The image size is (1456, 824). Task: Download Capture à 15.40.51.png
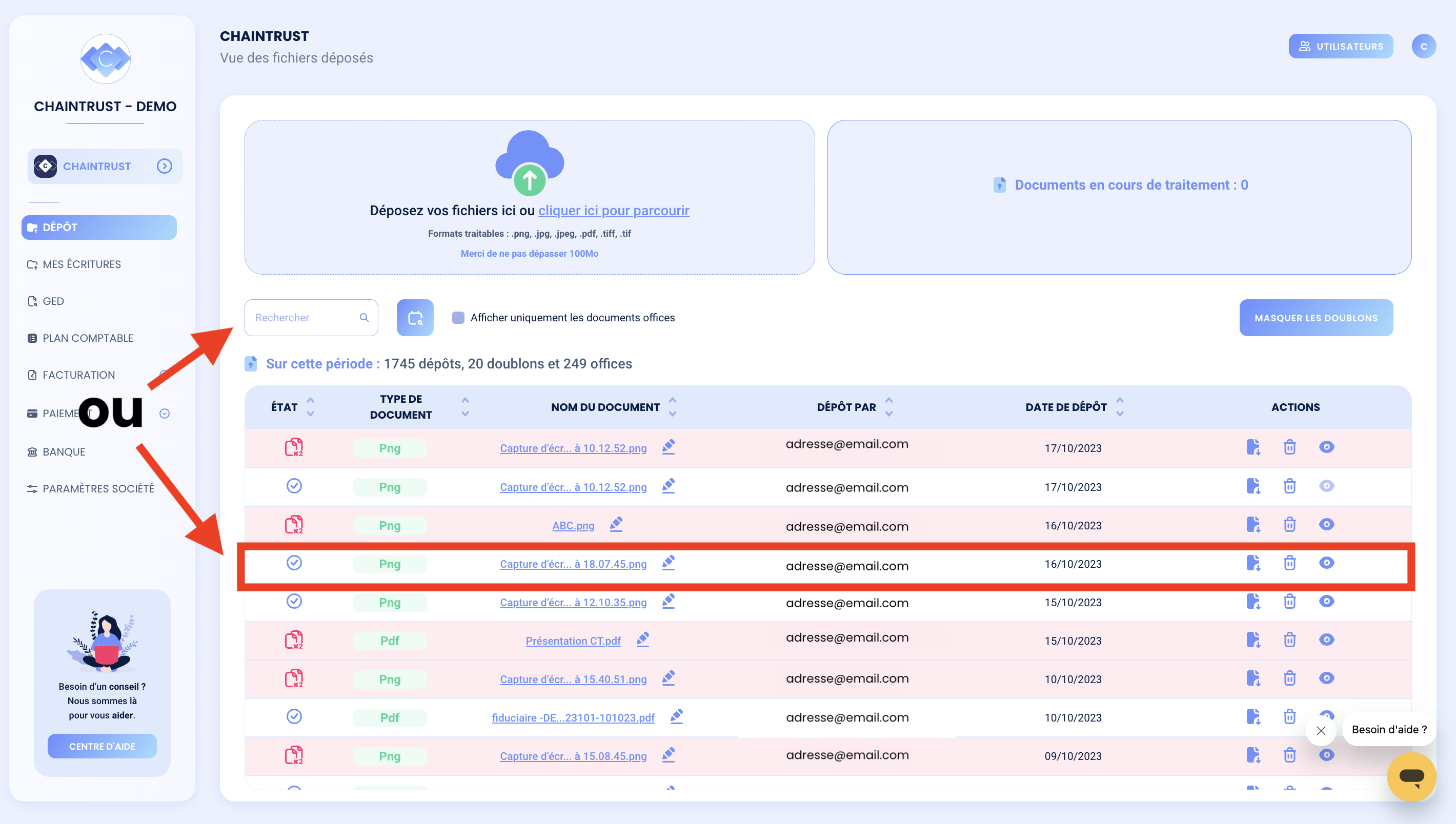[x=1253, y=678]
